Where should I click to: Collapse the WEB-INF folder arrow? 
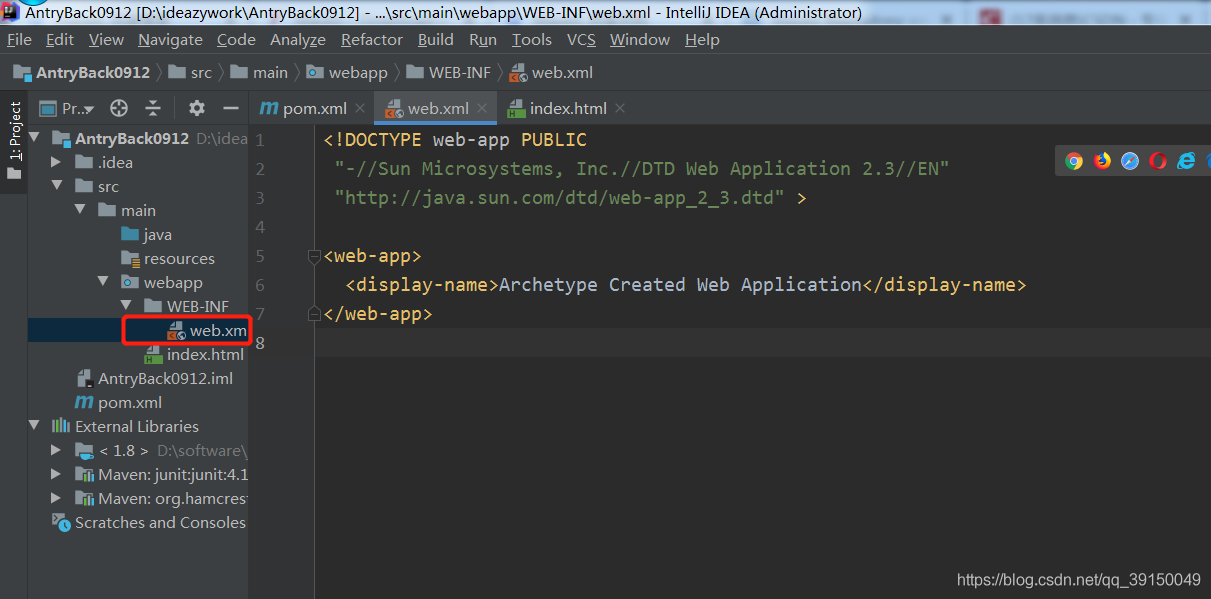coord(126,306)
